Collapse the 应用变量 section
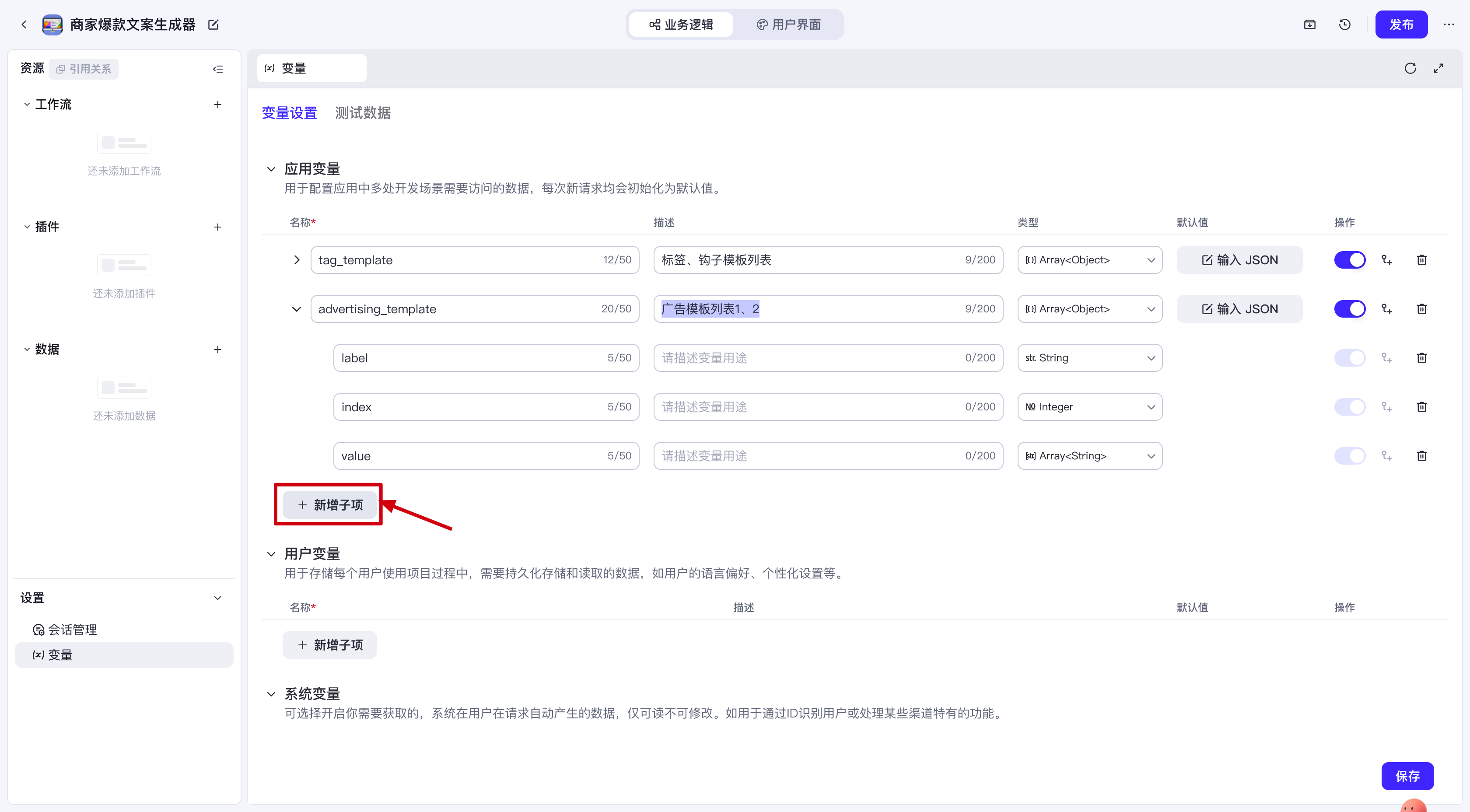 [271, 169]
